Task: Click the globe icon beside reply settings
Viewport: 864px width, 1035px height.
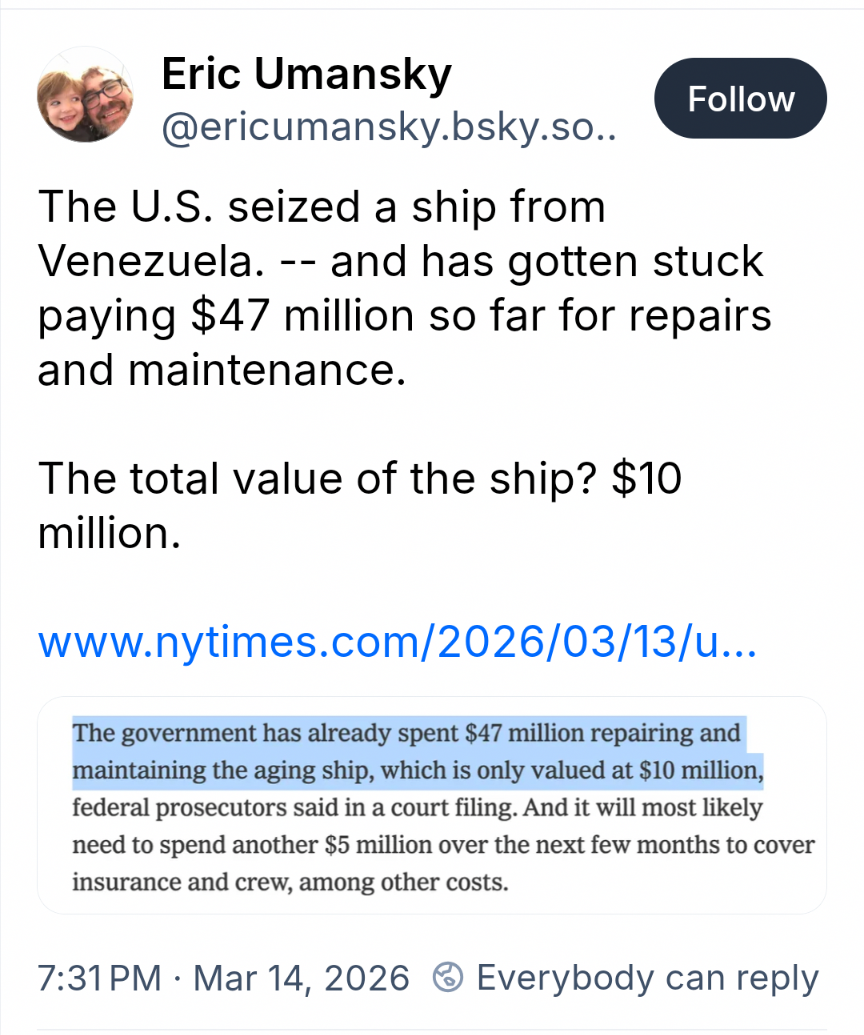Action: point(449,977)
